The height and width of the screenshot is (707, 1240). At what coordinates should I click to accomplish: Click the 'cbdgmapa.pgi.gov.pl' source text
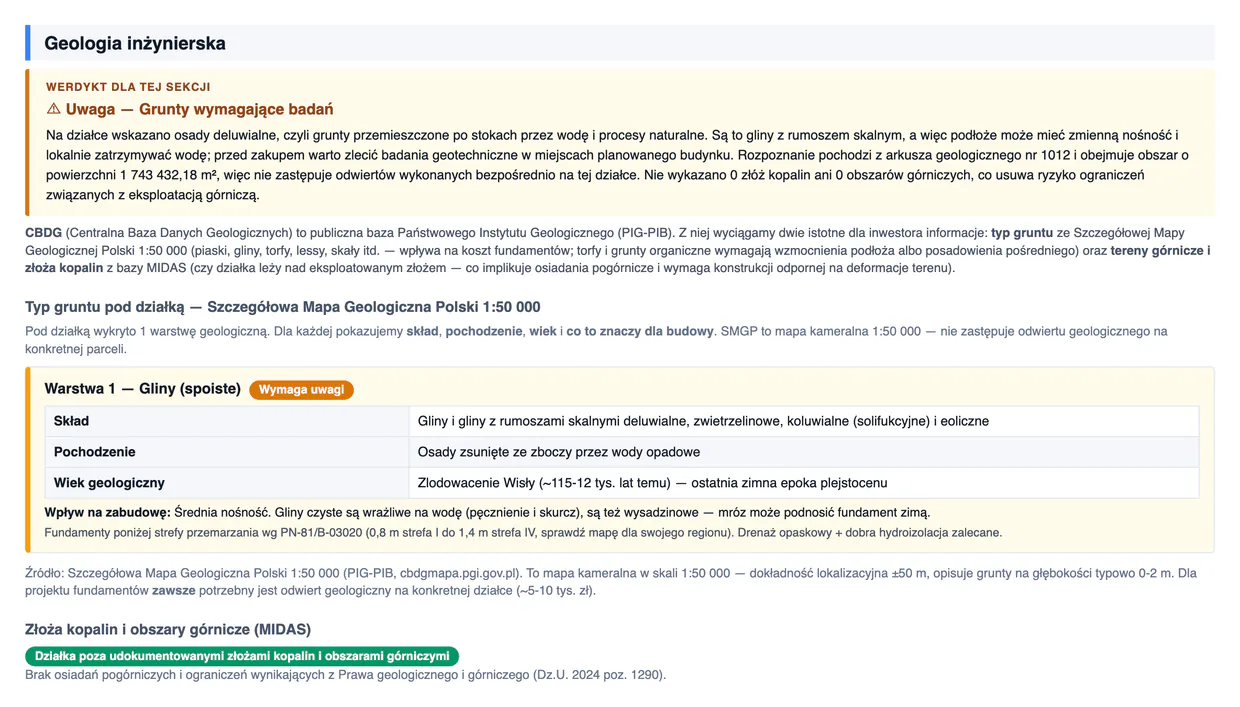460,574
